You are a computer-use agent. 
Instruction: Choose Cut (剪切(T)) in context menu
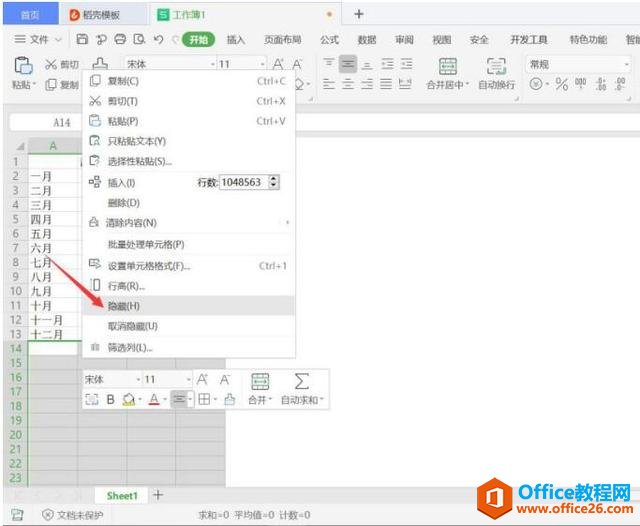tap(188, 101)
